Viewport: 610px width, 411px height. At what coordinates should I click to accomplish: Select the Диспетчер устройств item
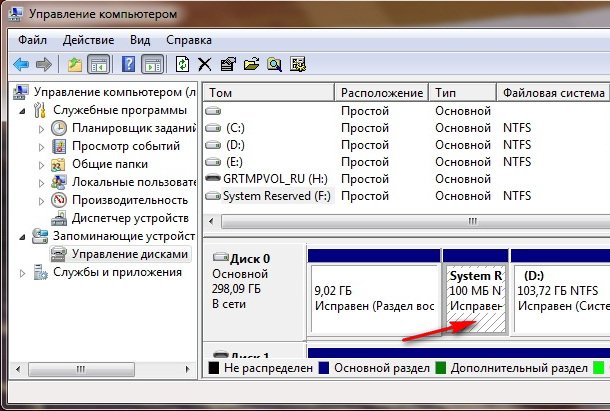[130, 218]
